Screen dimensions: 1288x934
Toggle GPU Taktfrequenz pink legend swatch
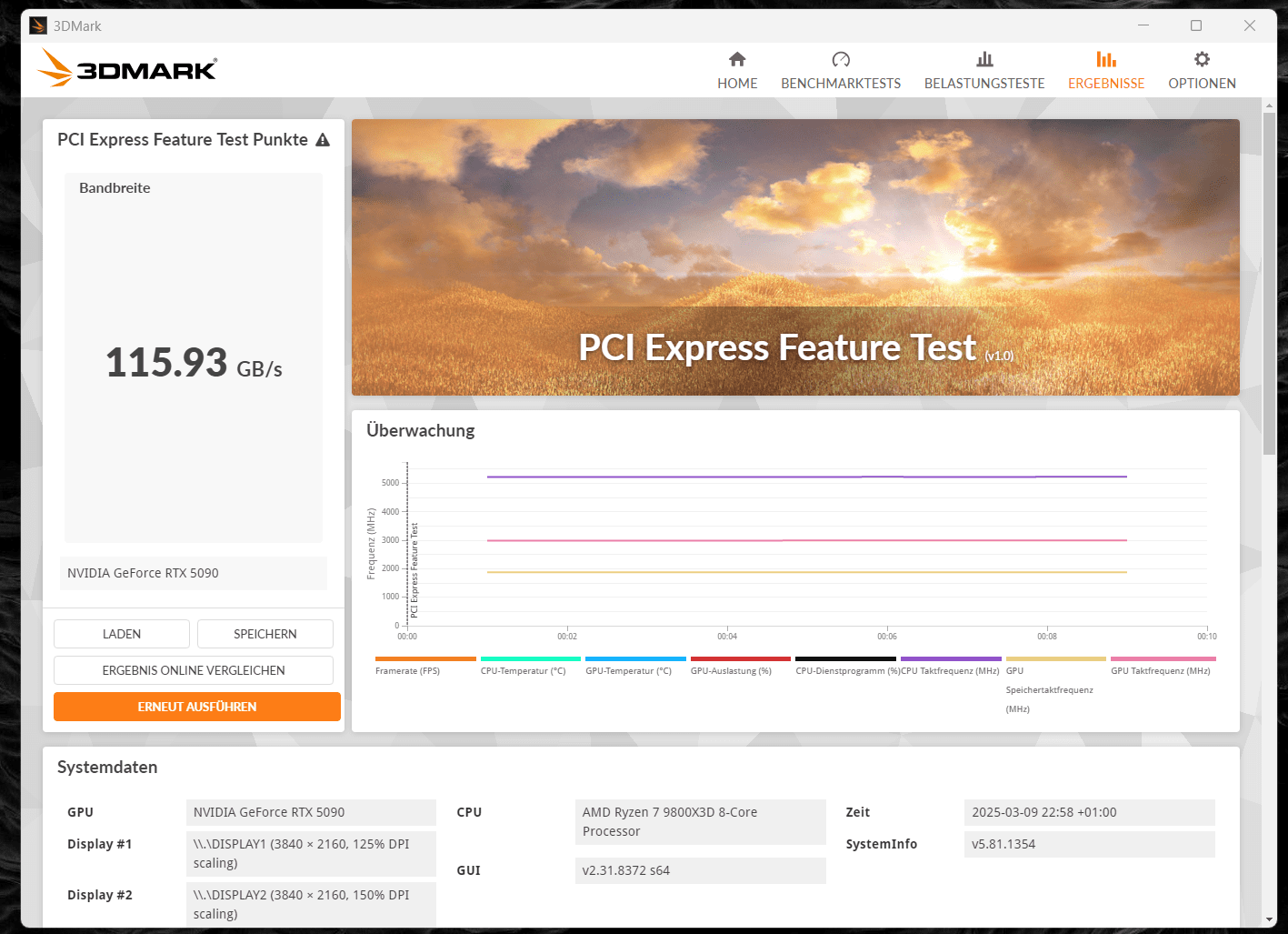click(1163, 658)
